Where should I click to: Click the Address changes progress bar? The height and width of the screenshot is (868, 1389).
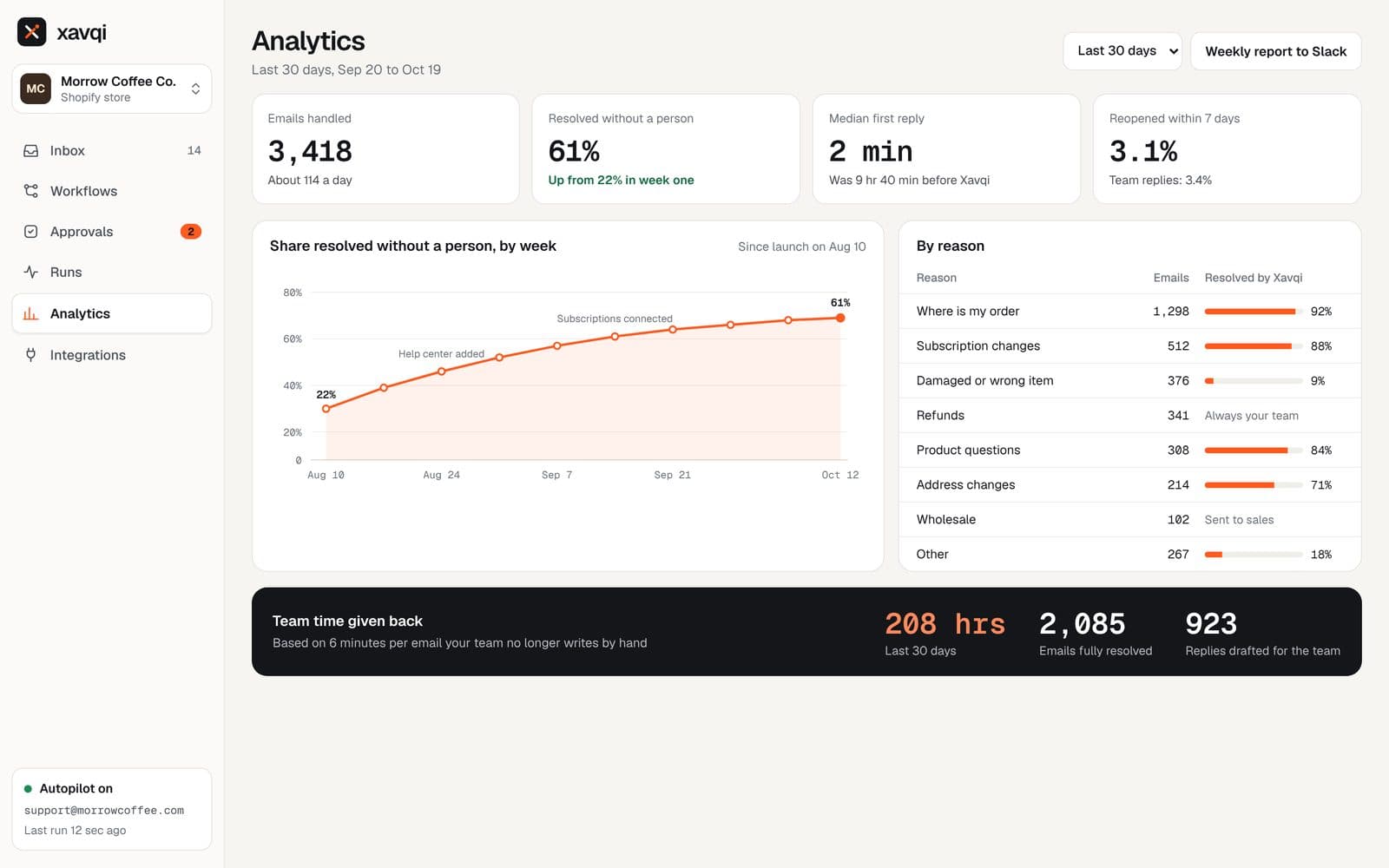1254,485
